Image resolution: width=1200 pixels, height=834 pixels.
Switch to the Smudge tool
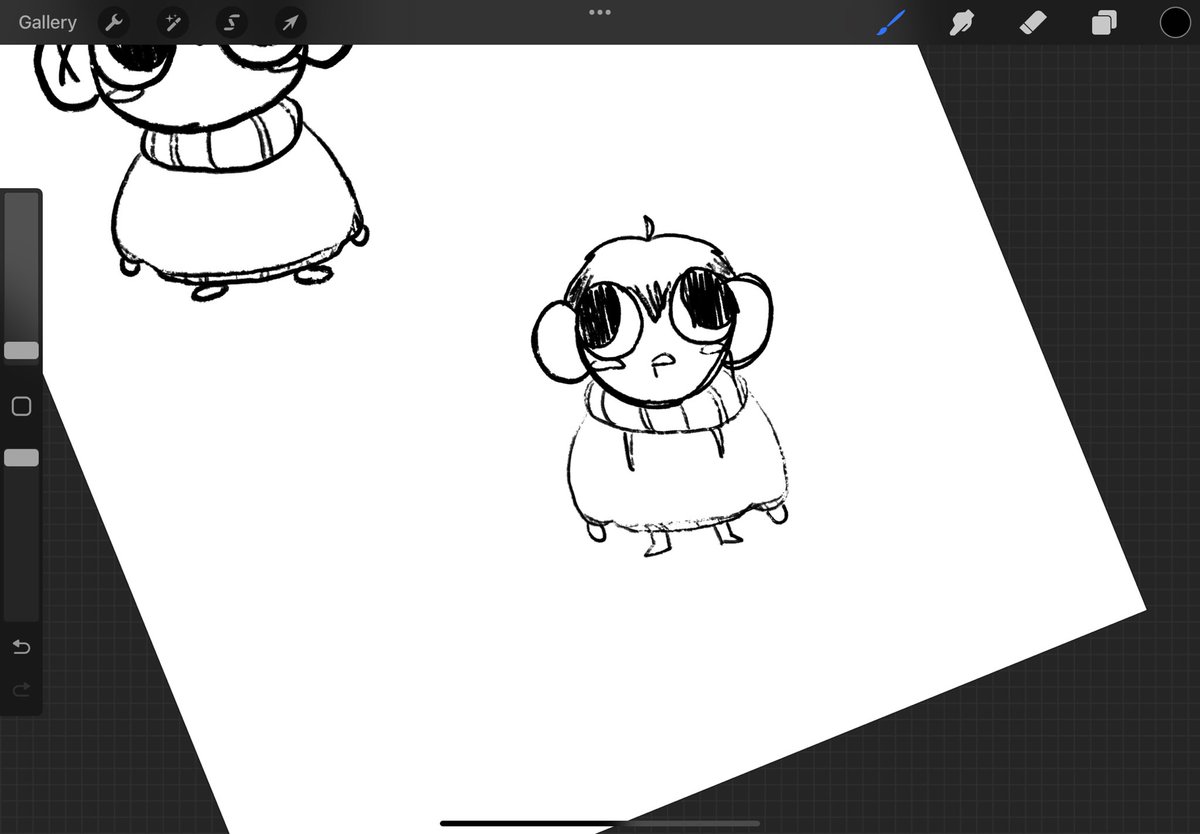(x=961, y=22)
